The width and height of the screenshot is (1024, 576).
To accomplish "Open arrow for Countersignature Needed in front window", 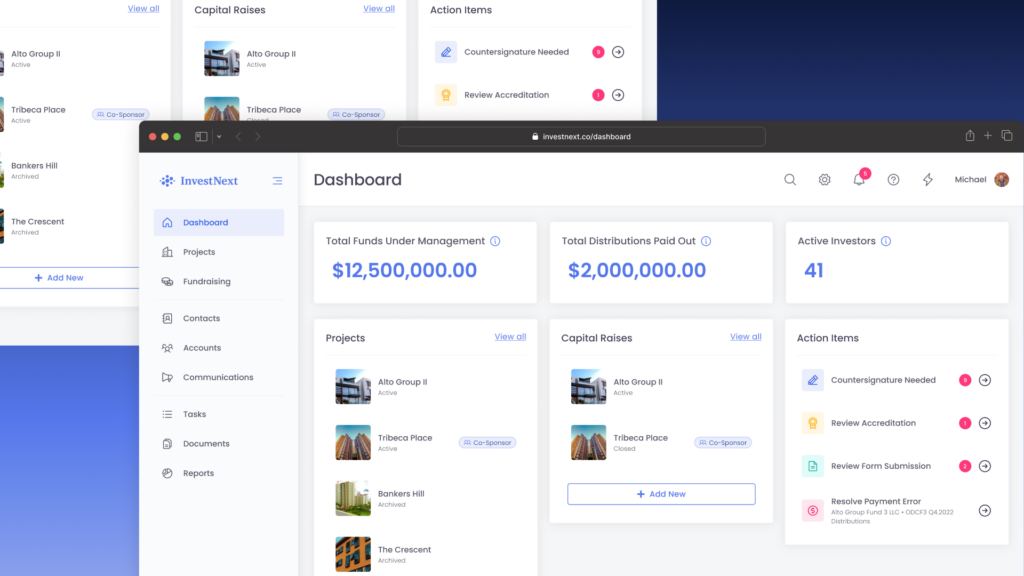I will [985, 380].
